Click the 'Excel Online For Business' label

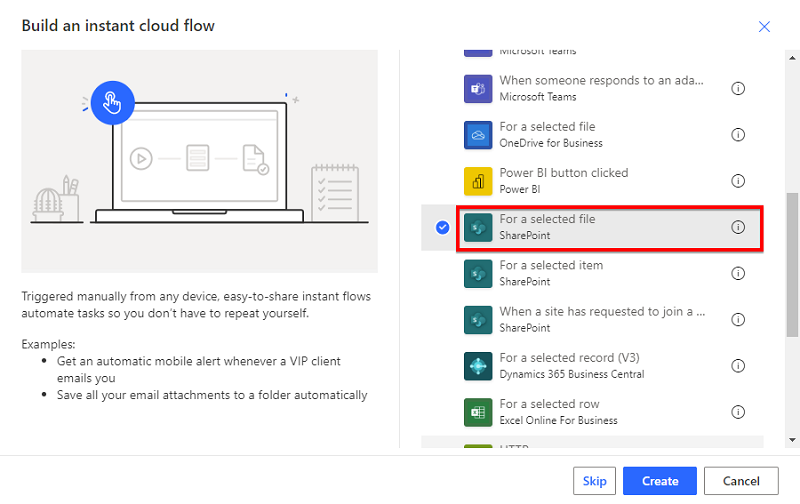pos(558,420)
